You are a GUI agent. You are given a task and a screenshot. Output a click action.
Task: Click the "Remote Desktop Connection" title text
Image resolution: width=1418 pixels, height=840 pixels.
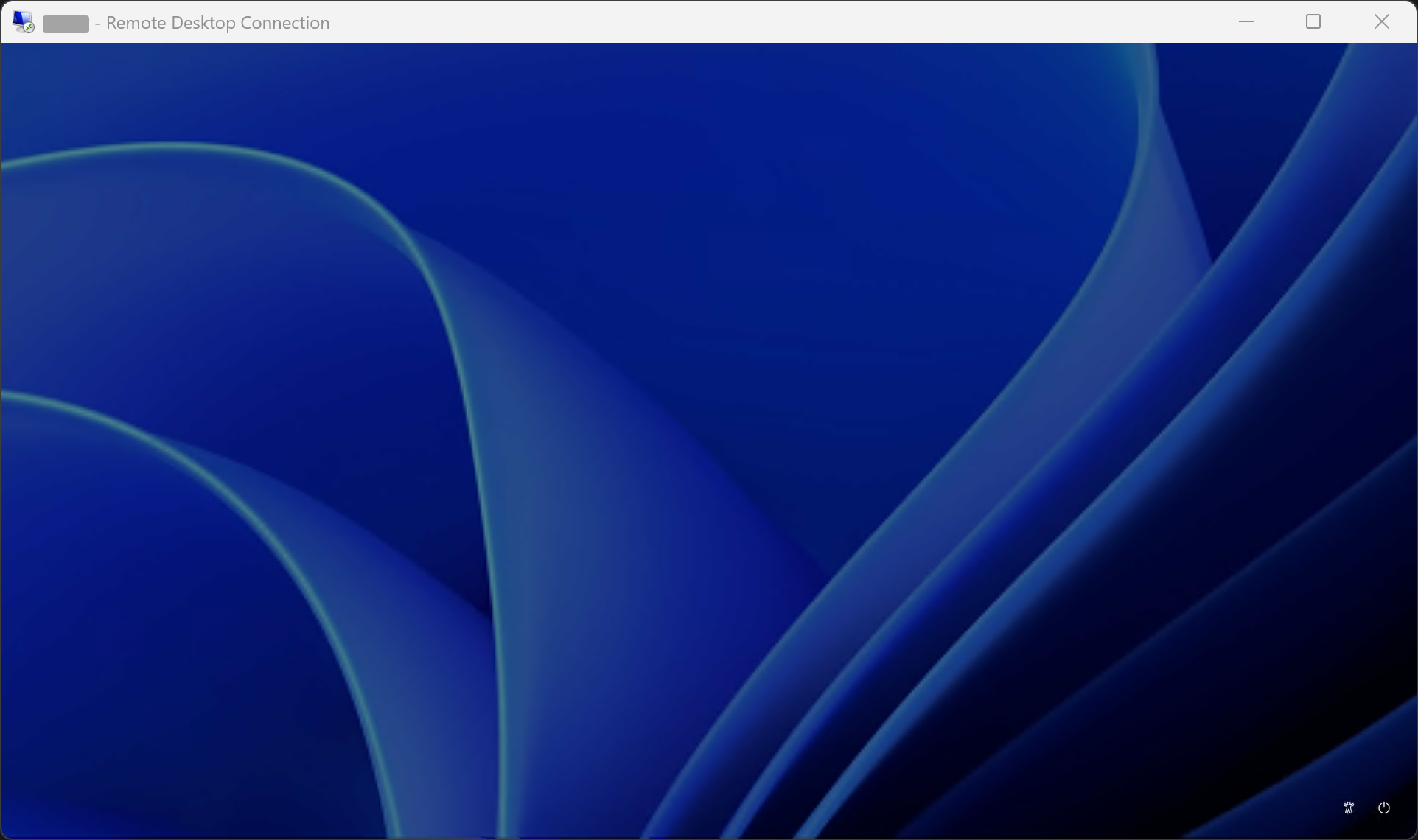pyautogui.click(x=217, y=23)
